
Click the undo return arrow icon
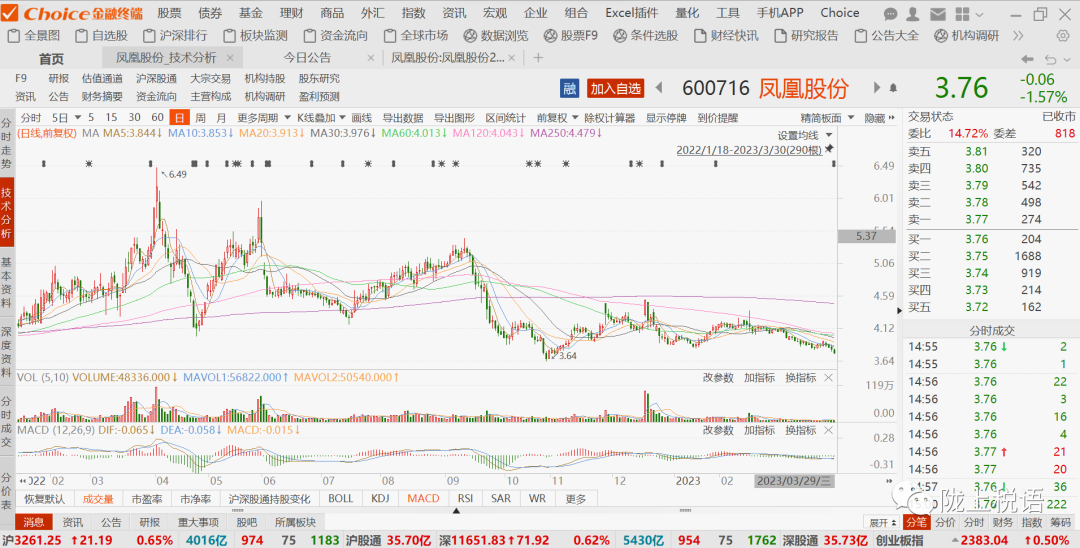tap(1051, 59)
